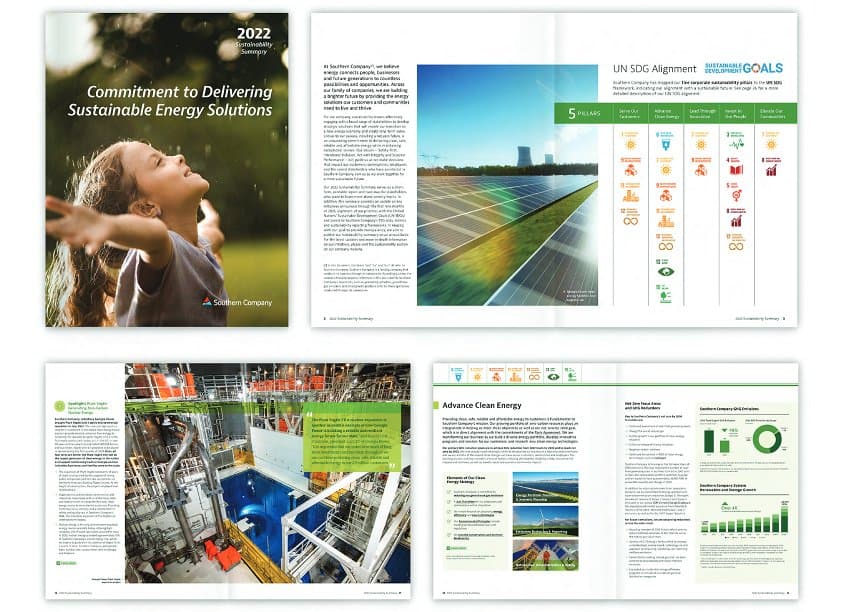Click the '5 PILLARS' green header cell
The width and height of the screenshot is (845, 612).
click(584, 113)
